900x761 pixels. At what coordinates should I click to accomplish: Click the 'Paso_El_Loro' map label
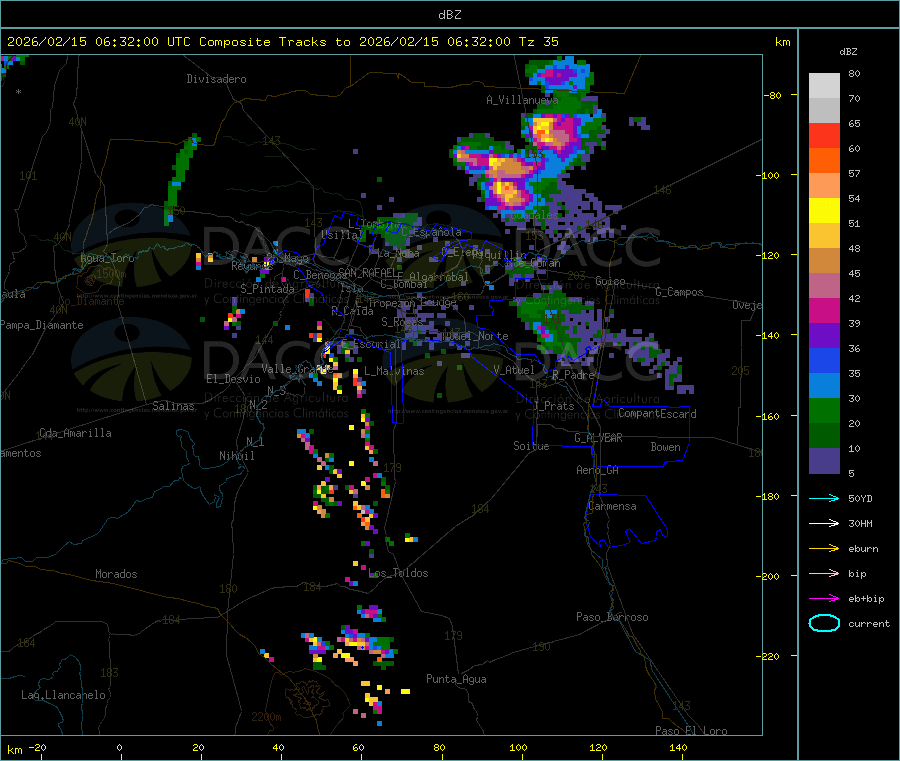click(691, 731)
